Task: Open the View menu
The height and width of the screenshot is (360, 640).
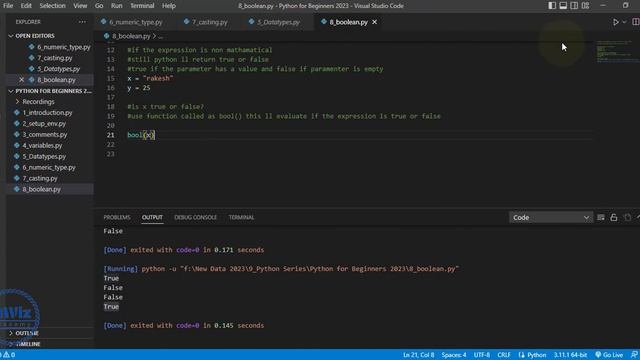Action: click(x=80, y=6)
